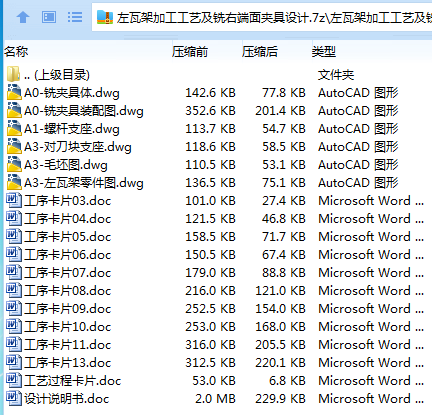Click dwg icon of A3-对刀块支座.dwg
Screen dimensions: 432x415
pos(14,146)
